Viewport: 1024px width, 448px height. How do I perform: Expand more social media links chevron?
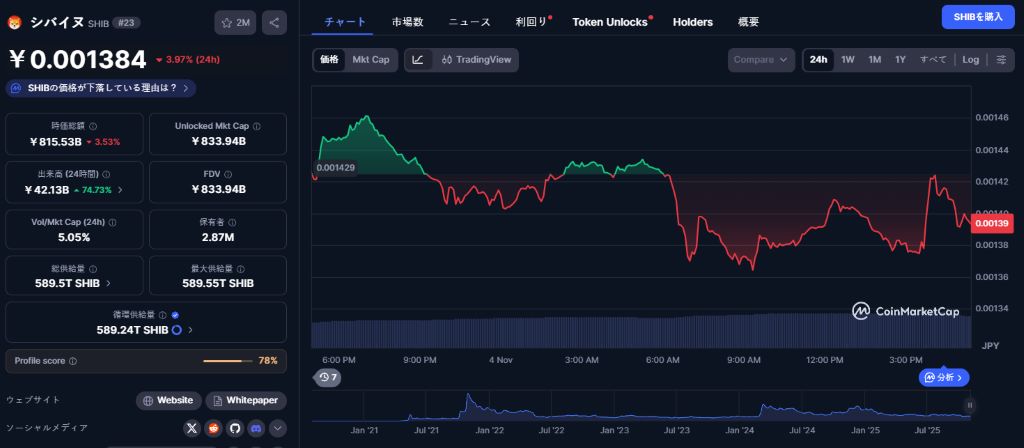click(x=278, y=428)
